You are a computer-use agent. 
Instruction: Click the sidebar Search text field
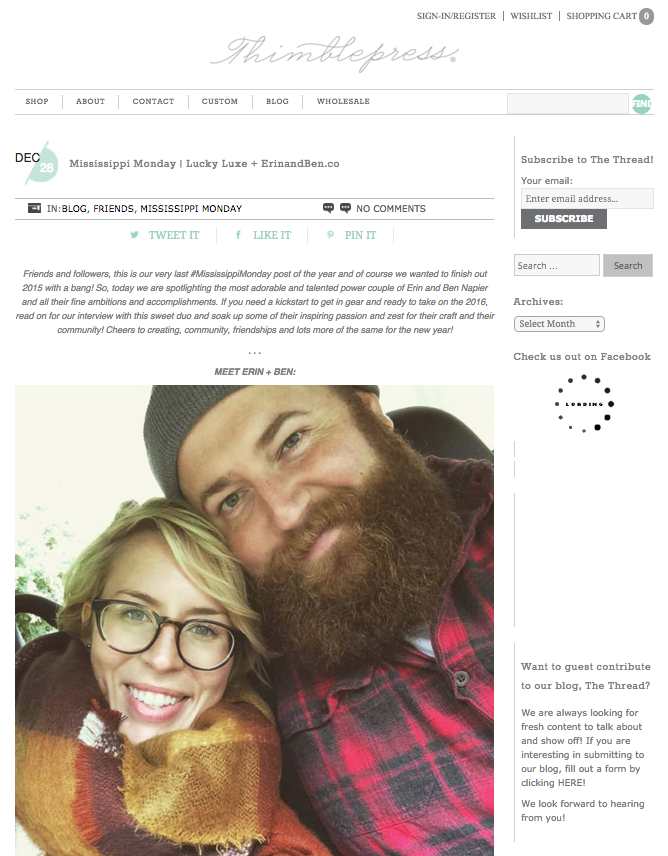[557, 265]
